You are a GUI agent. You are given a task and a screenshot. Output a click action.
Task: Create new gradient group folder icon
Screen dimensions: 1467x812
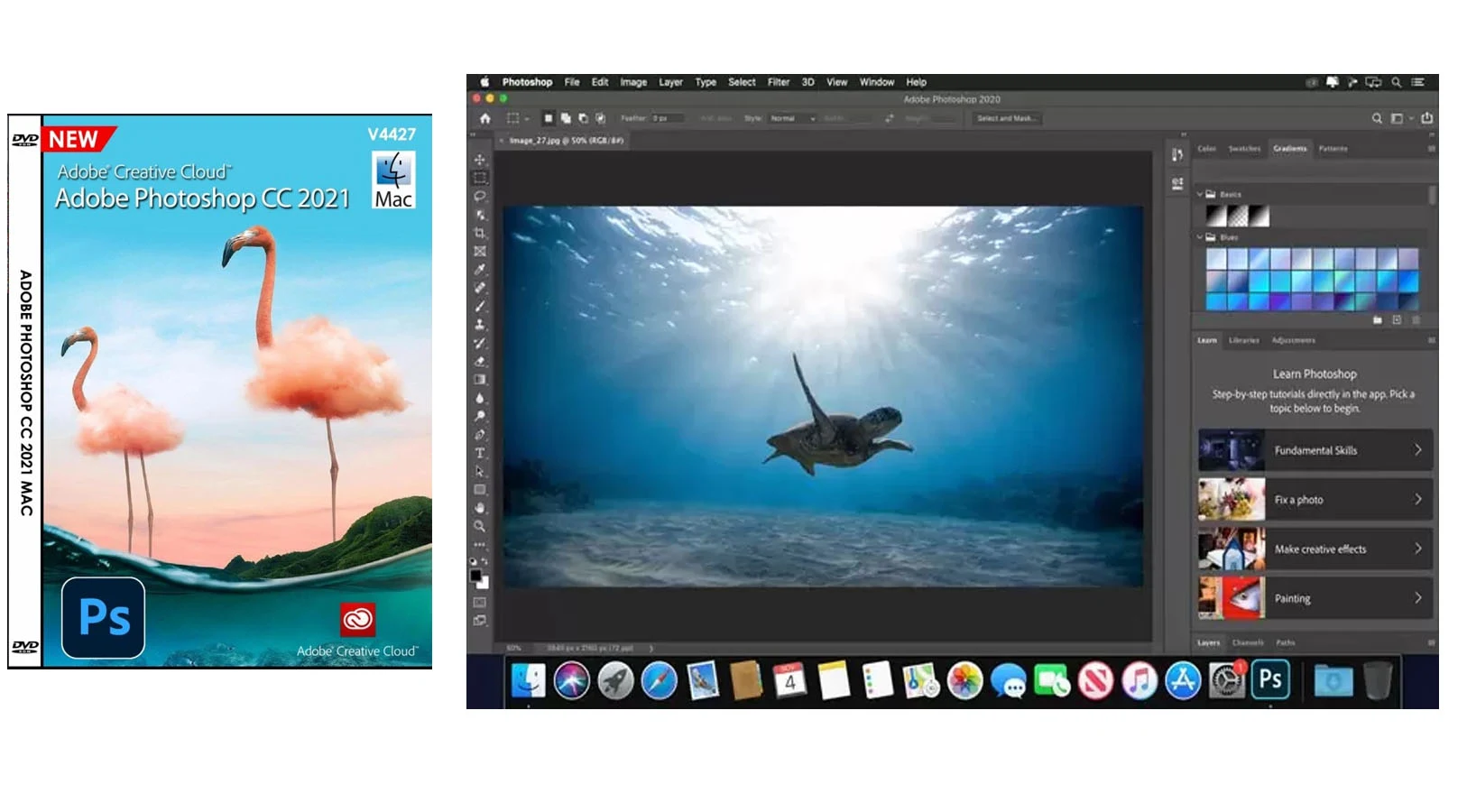coord(1377,320)
